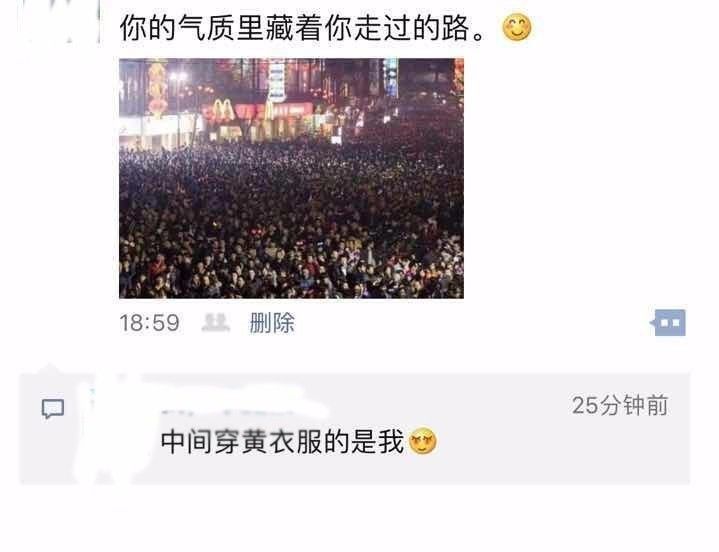
Task: Click the visibility people icon beside 18:59
Action: point(216,323)
